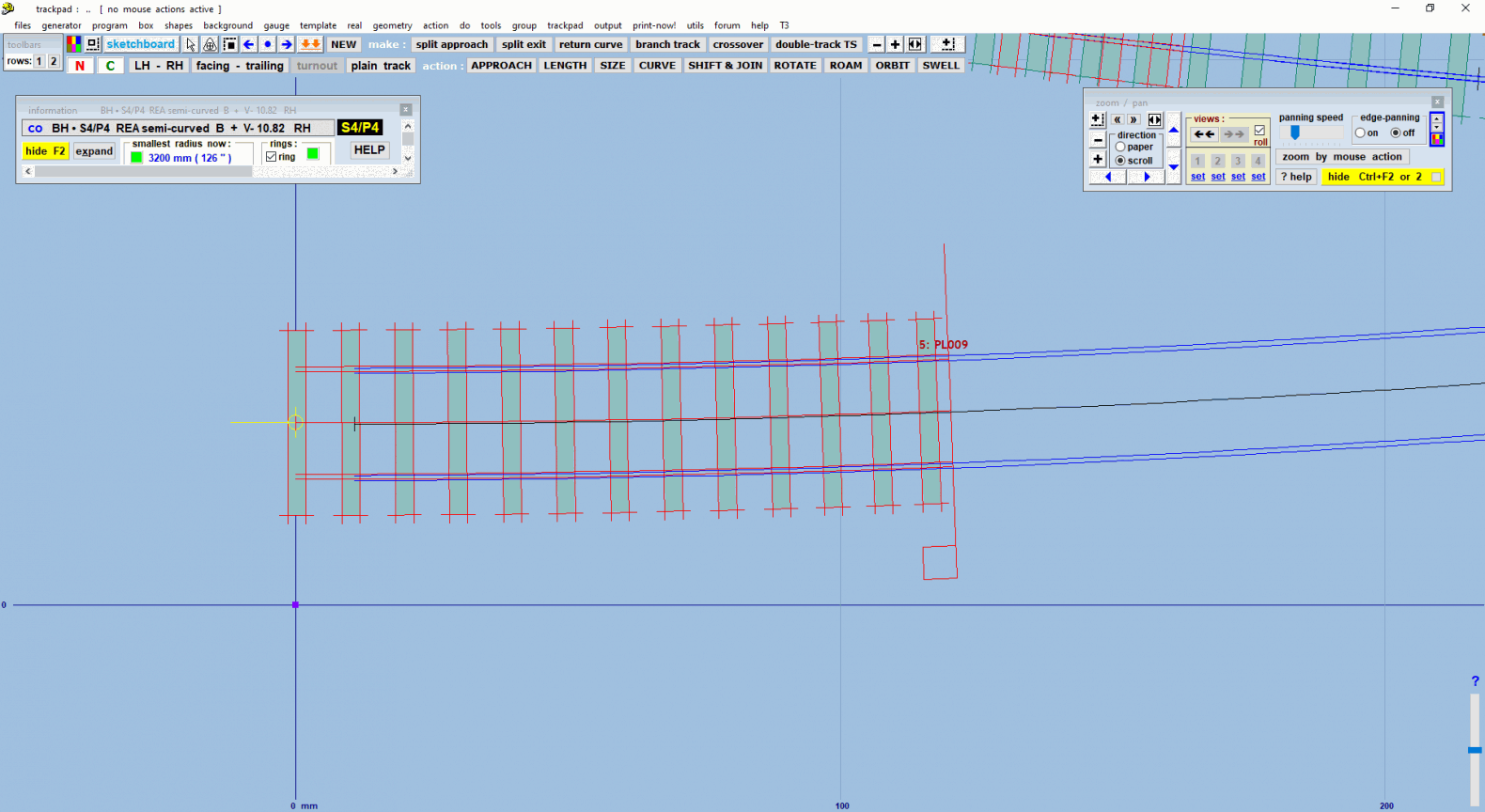Image resolution: width=1485 pixels, height=812 pixels.
Task: Click the plus zoom-in button in zoom/pan panel
Action: click(1097, 159)
